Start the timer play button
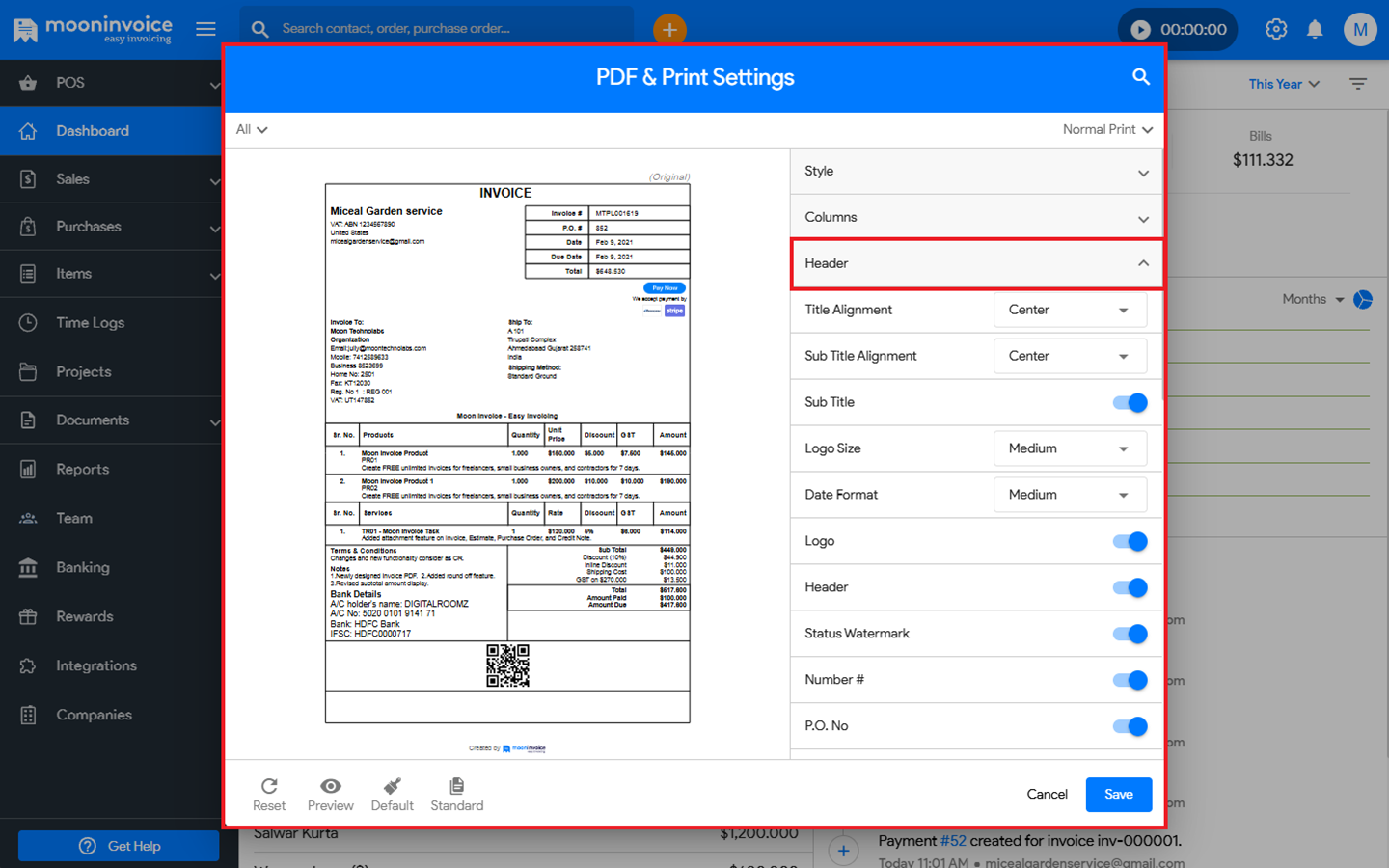The width and height of the screenshot is (1389, 868). 1140,29
